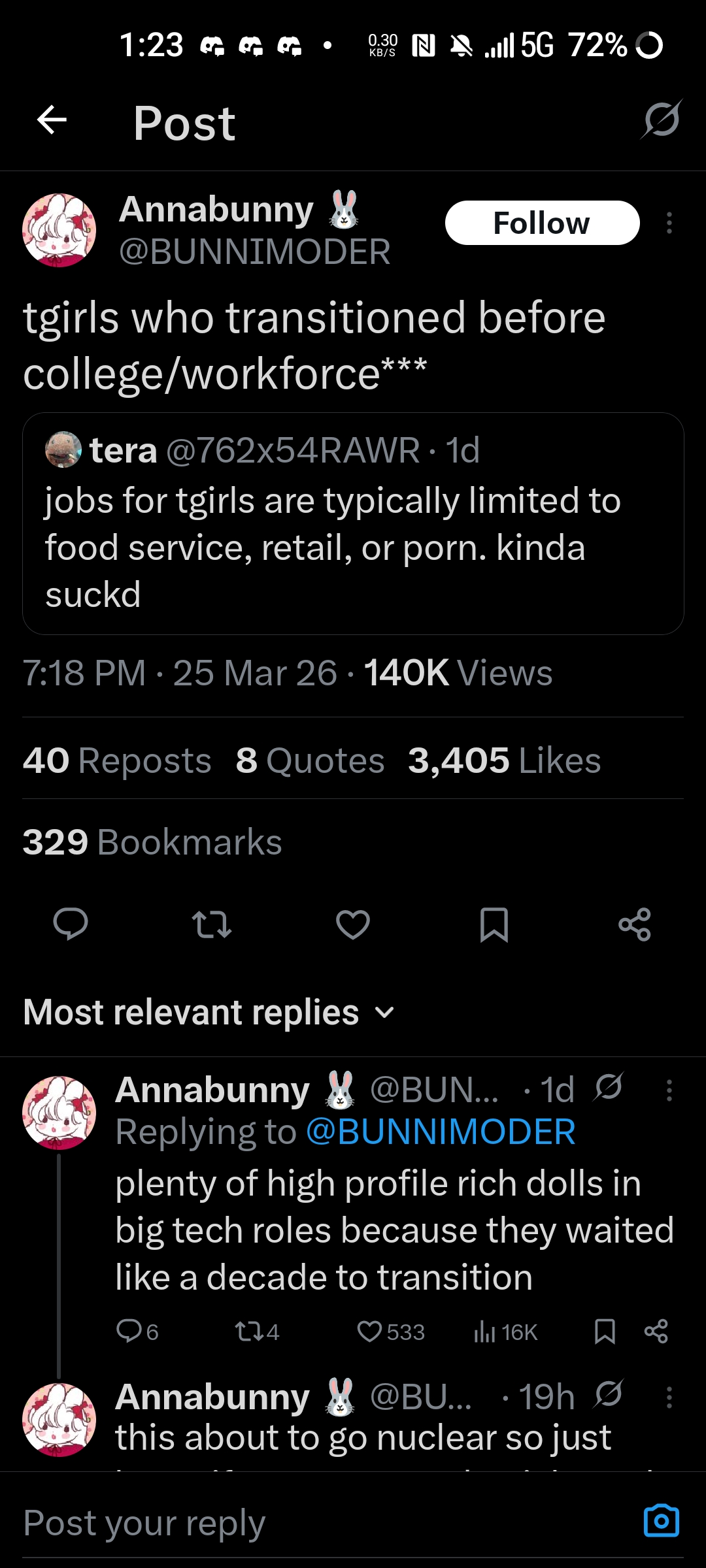
Task: Tap the back arrow in Post header
Action: 52,120
